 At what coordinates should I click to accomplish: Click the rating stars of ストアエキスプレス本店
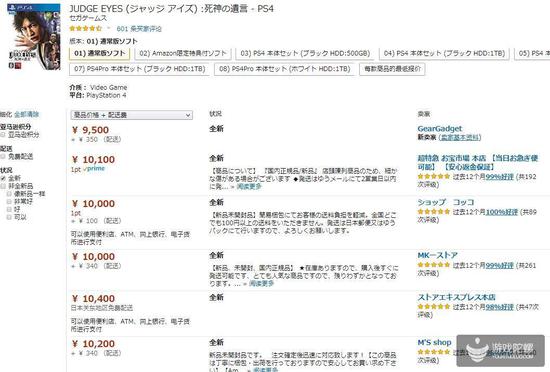click(434, 307)
